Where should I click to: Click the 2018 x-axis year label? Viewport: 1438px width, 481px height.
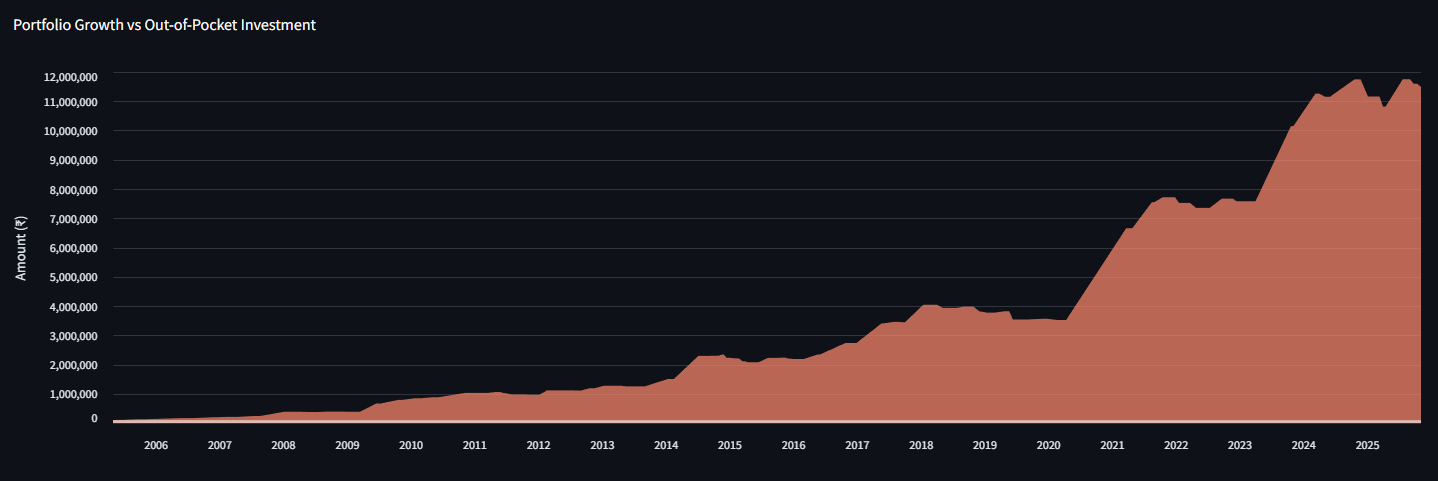(x=921, y=446)
